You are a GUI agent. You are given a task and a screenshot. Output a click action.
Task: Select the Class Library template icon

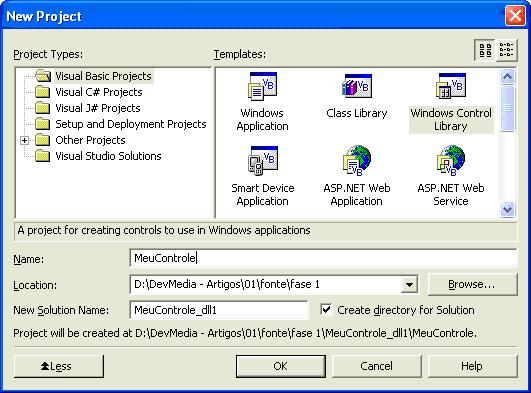click(x=357, y=86)
